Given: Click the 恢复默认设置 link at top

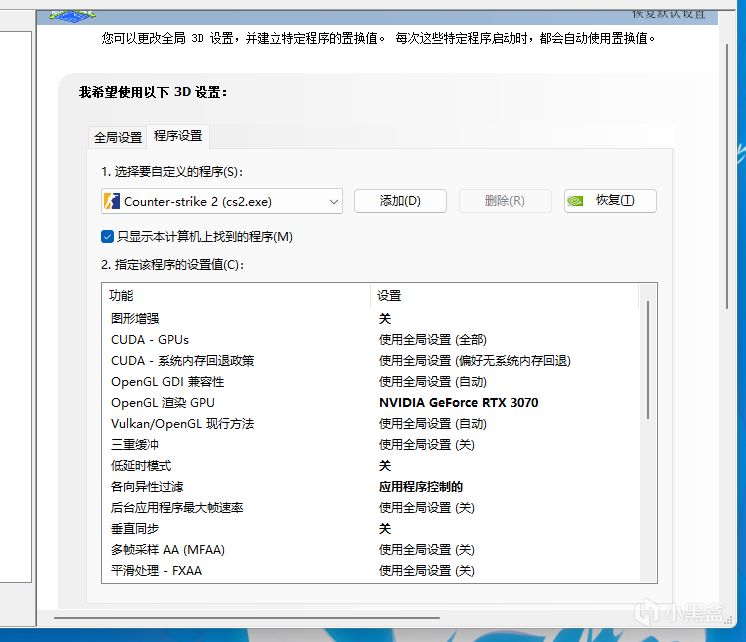Looking at the screenshot, I should pos(668,14).
